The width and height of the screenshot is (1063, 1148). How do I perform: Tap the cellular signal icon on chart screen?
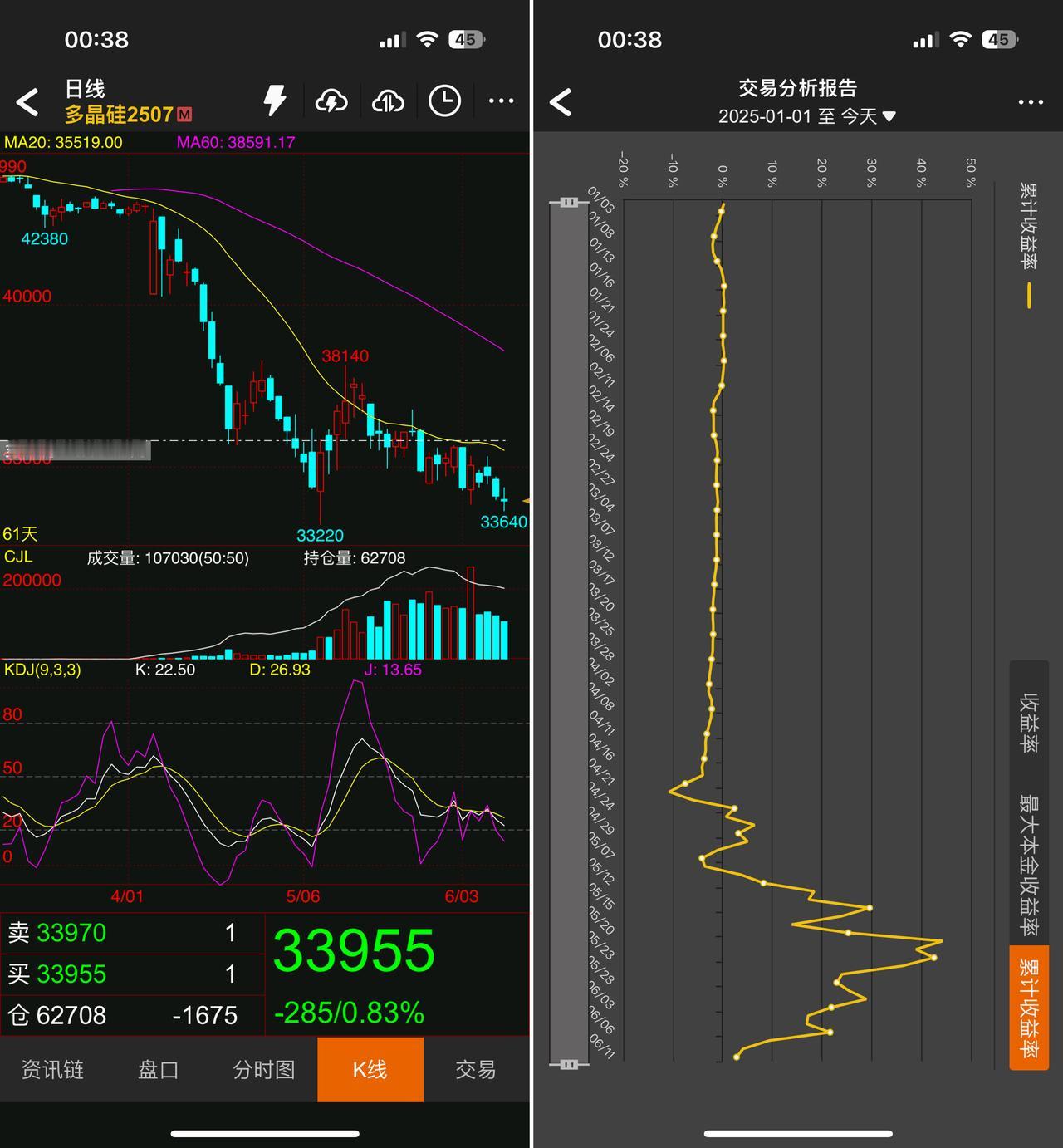coord(393,40)
